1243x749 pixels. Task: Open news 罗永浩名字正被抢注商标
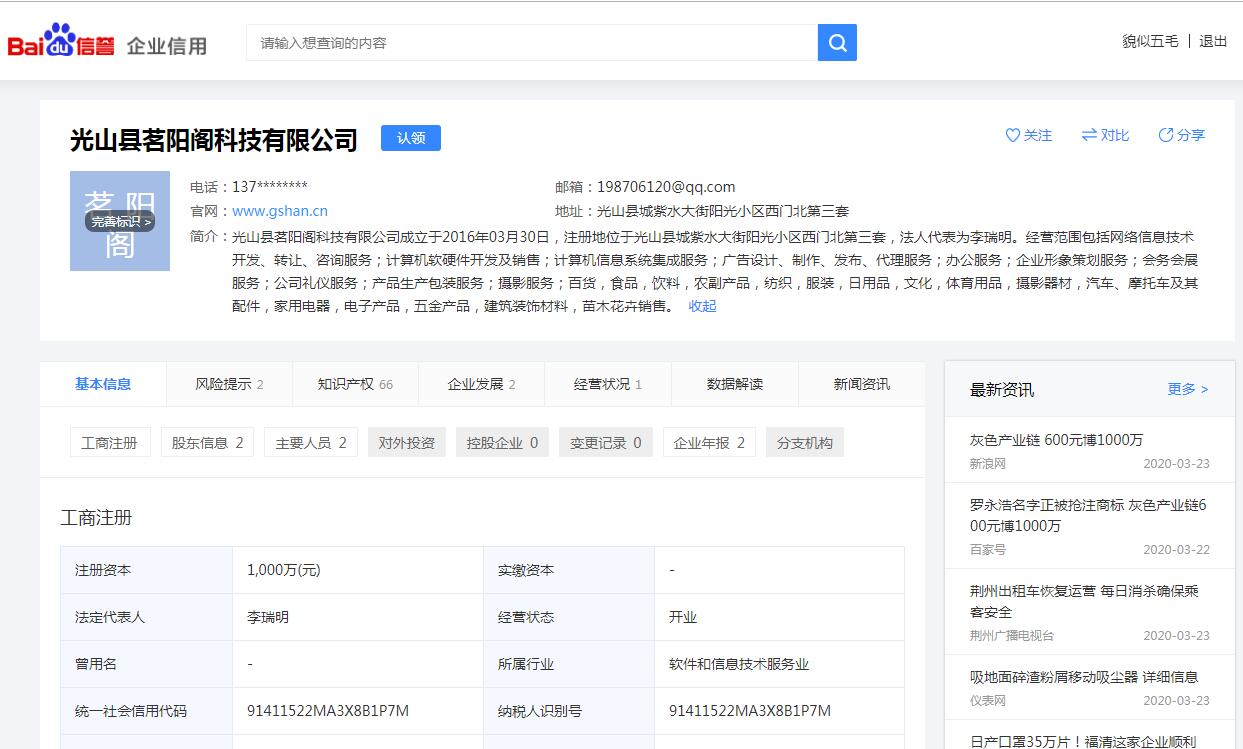tap(1088, 515)
